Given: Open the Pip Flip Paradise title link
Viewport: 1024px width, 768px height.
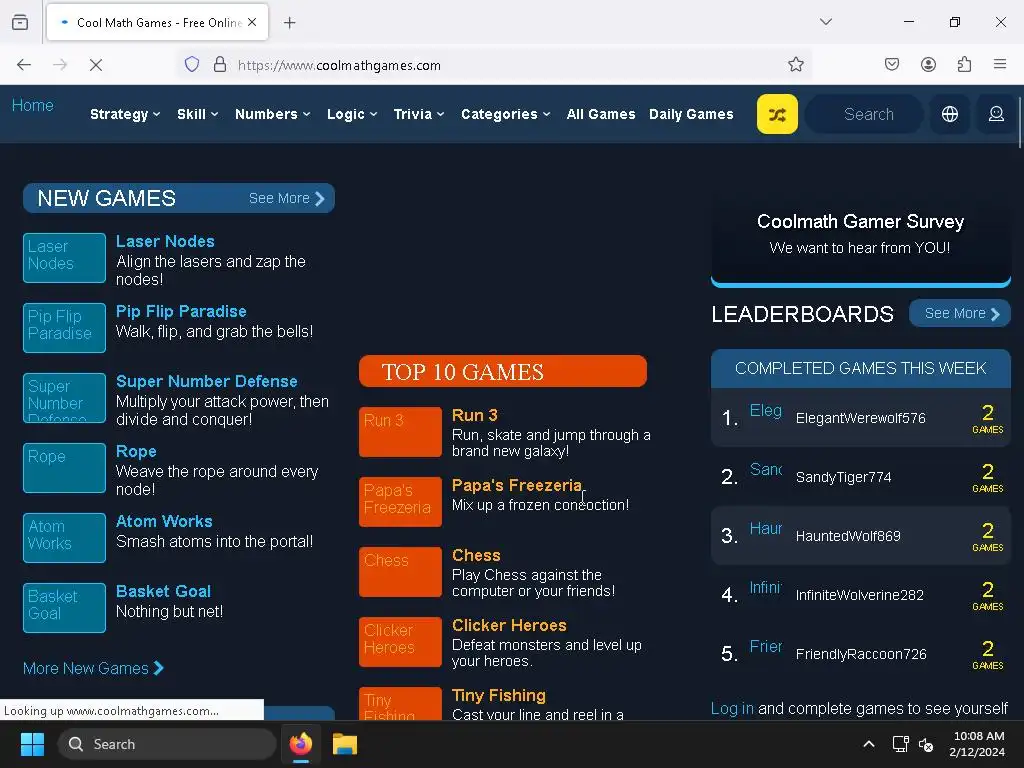Looking at the screenshot, I should point(181,311).
